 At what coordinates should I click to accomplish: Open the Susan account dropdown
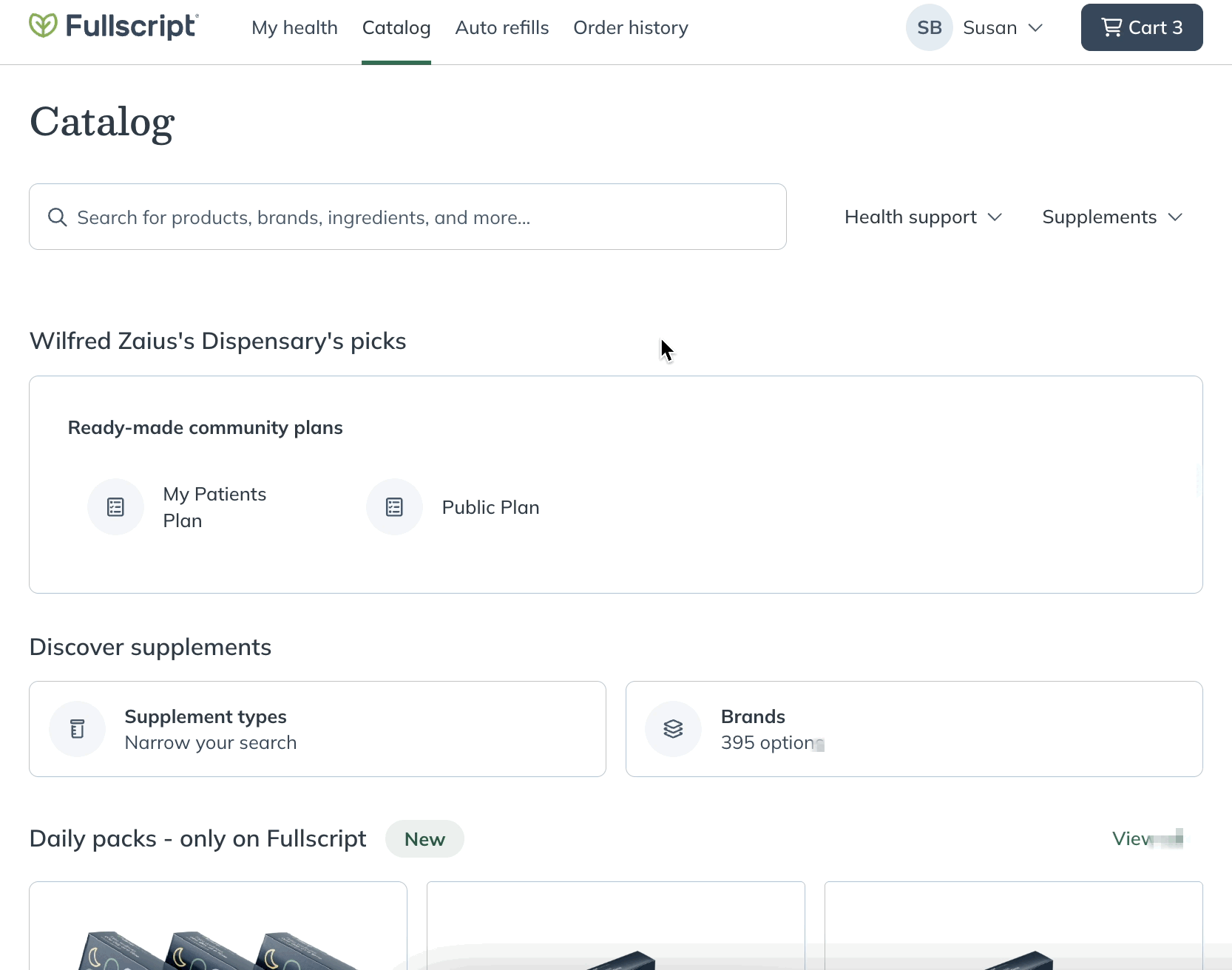click(x=1003, y=27)
